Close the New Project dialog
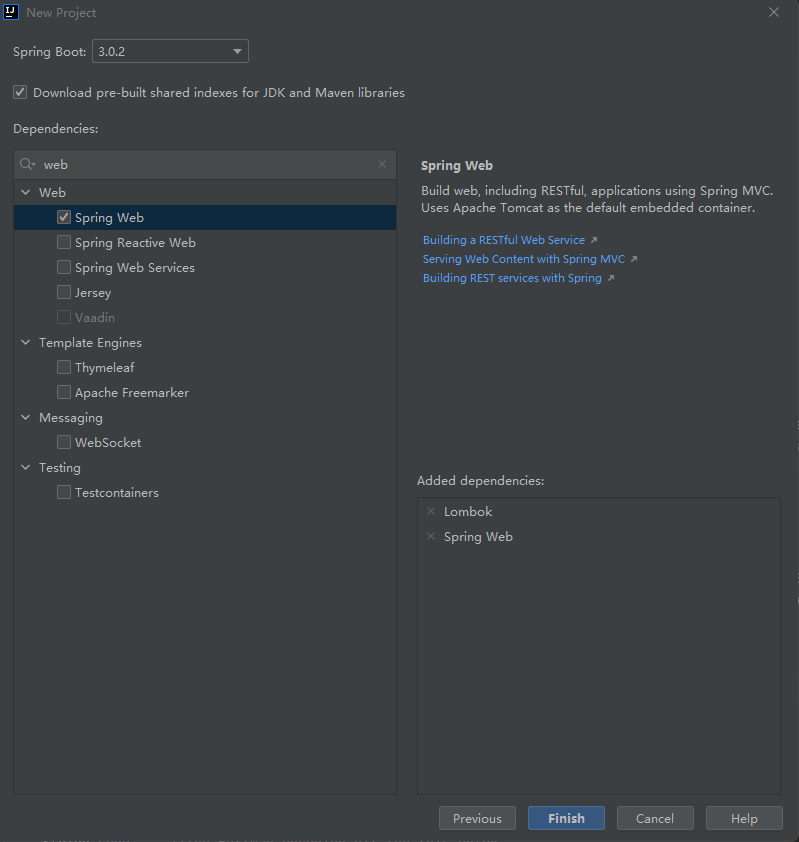This screenshot has width=799, height=842. [774, 12]
